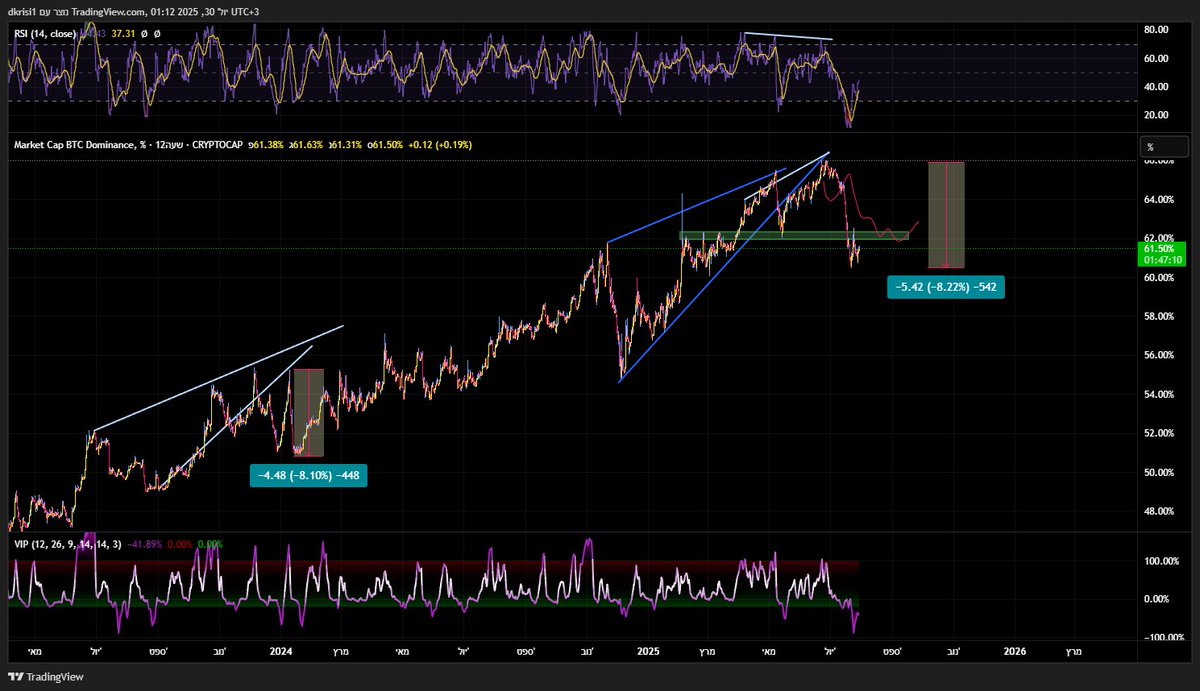
Task: Click the green countdown badge showing 01:47:10
Action: point(1163,258)
